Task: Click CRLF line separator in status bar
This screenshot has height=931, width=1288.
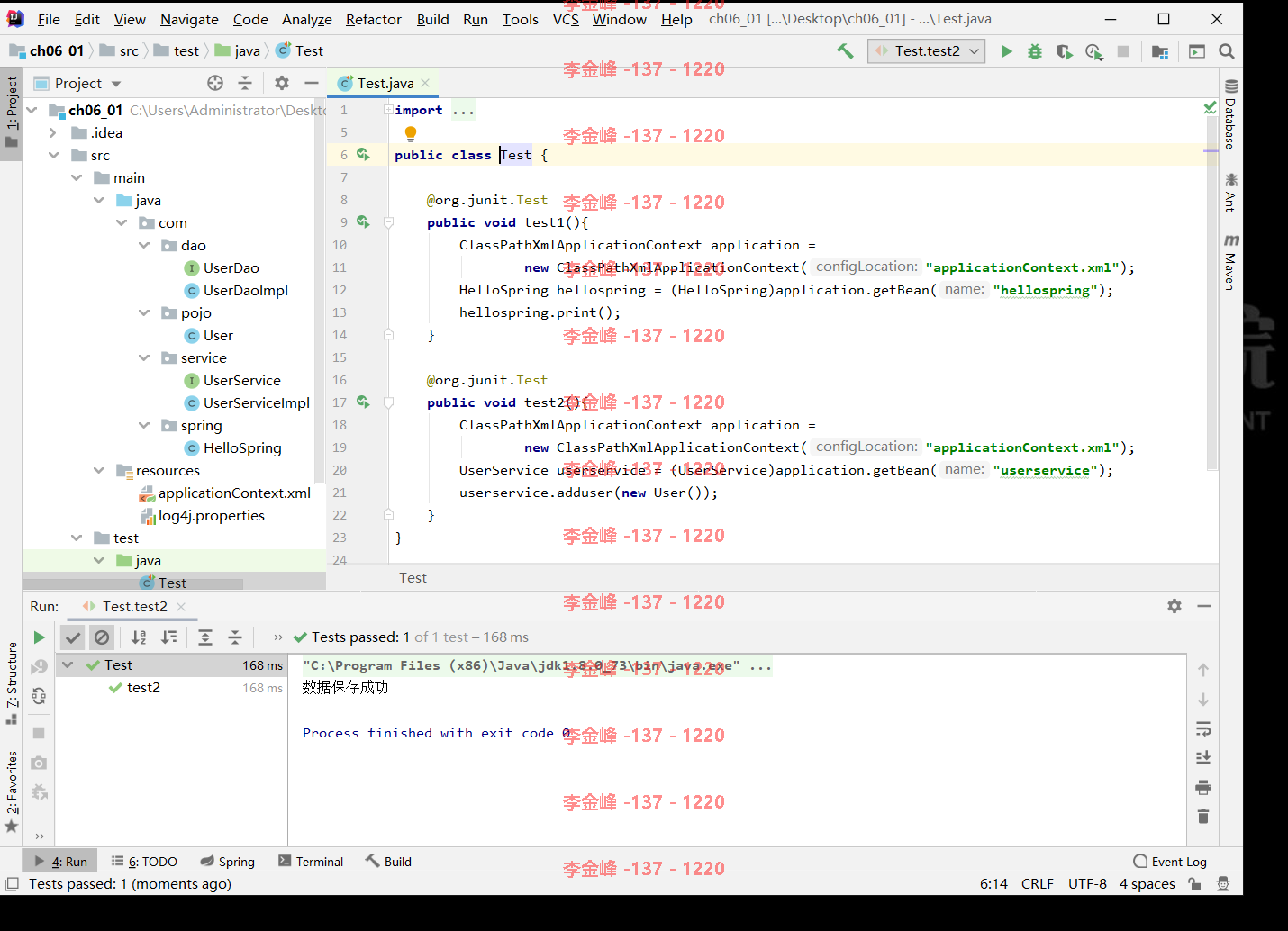Action: (1038, 884)
